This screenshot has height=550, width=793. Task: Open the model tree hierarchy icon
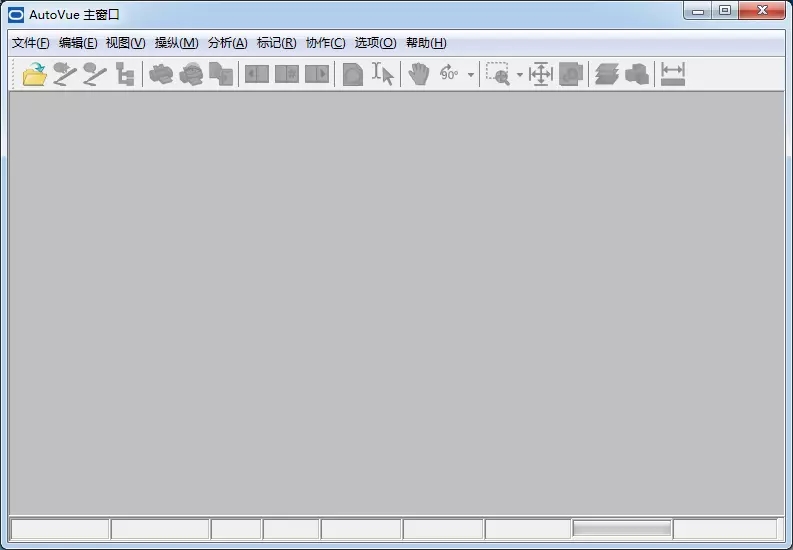(x=124, y=74)
